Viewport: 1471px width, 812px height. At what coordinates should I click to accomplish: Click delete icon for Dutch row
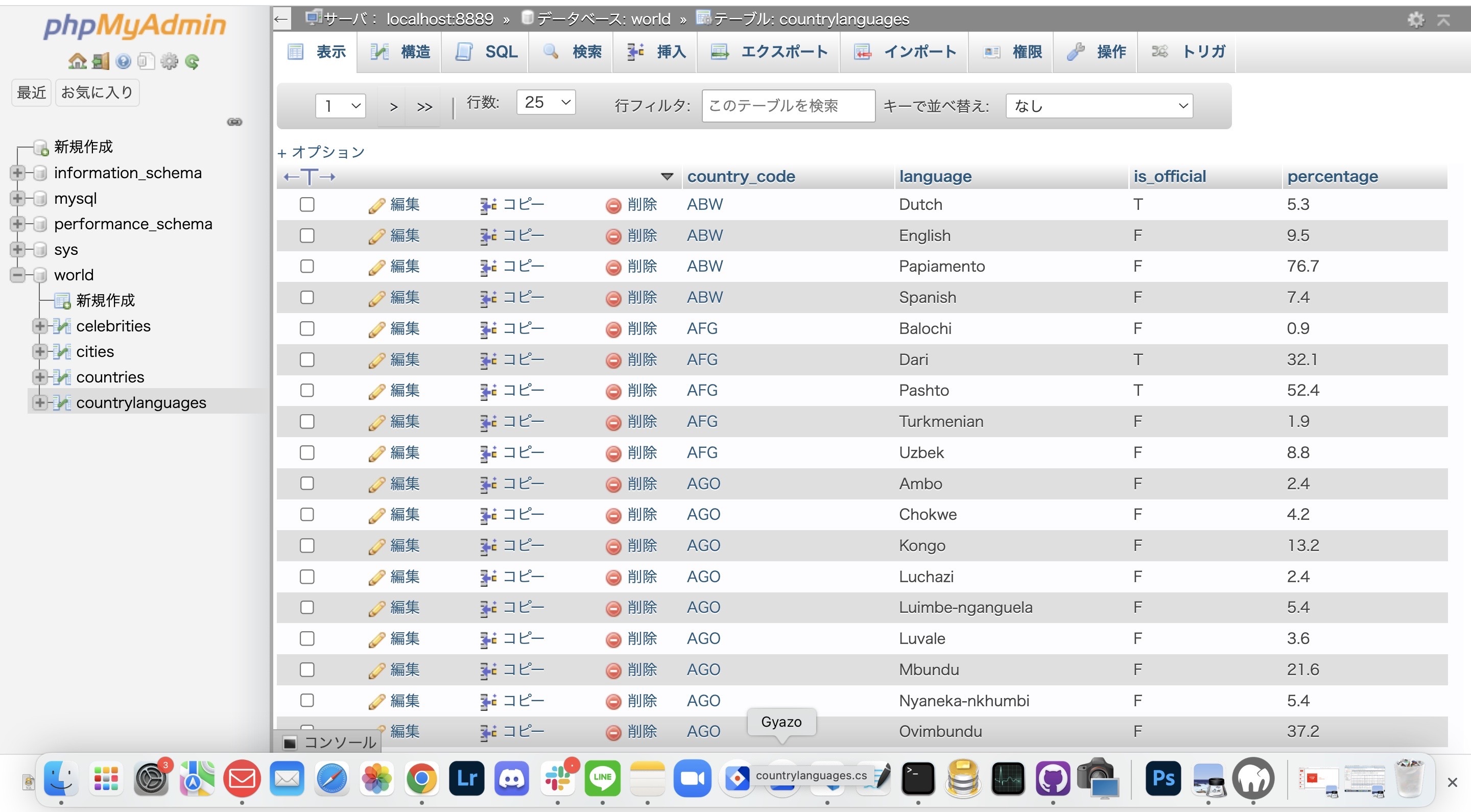point(613,205)
